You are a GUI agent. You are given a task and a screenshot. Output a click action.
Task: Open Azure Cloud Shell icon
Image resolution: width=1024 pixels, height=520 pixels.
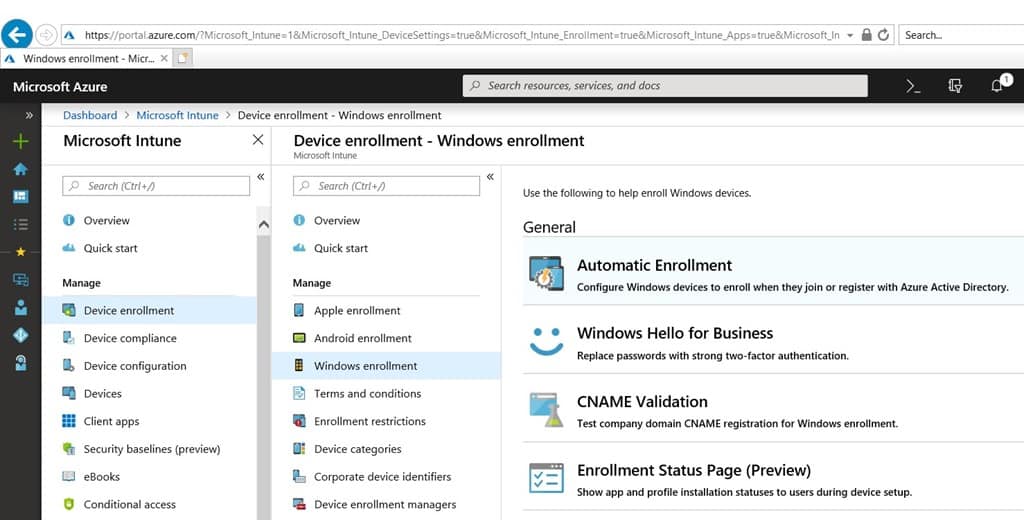[x=913, y=86]
